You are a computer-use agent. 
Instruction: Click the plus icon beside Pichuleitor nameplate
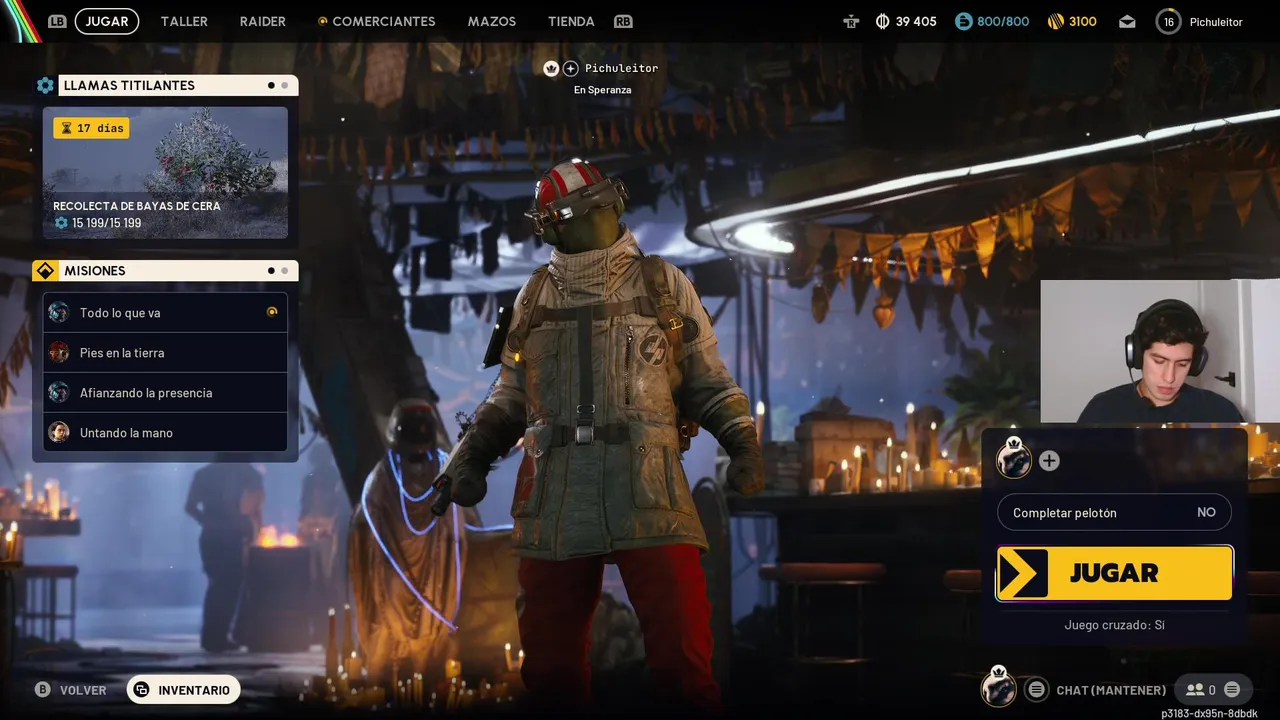point(570,68)
